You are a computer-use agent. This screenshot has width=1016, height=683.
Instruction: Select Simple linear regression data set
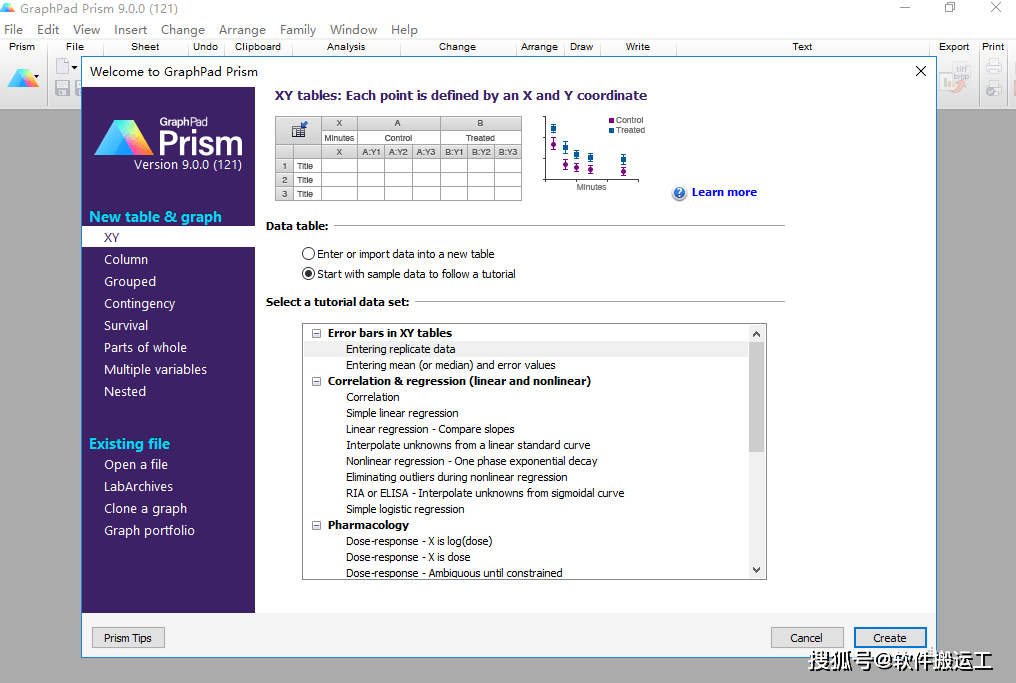(402, 413)
